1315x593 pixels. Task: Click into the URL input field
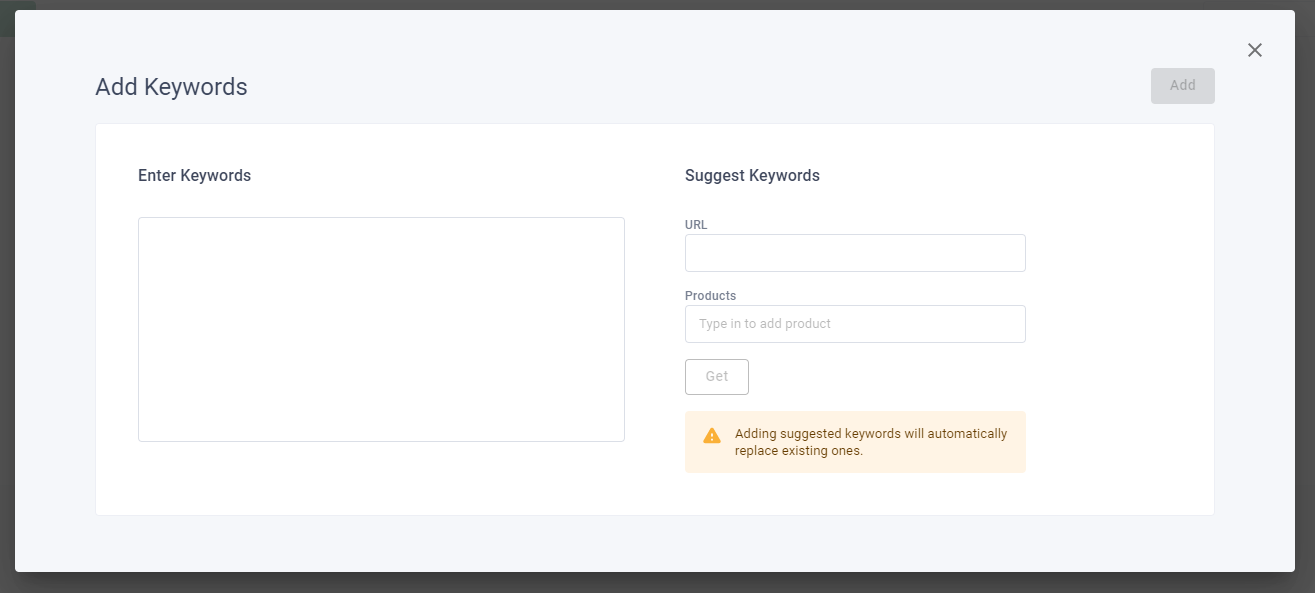pyautogui.click(x=855, y=253)
